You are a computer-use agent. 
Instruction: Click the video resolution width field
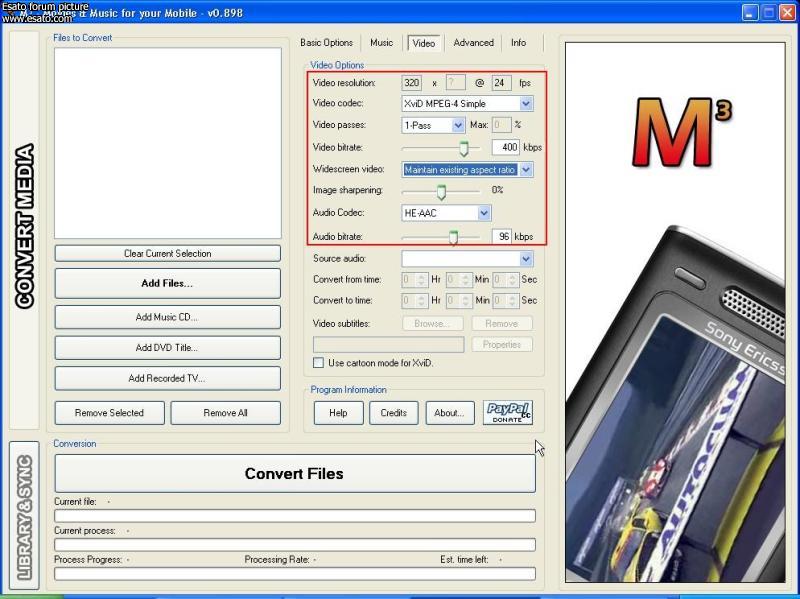[x=412, y=83]
